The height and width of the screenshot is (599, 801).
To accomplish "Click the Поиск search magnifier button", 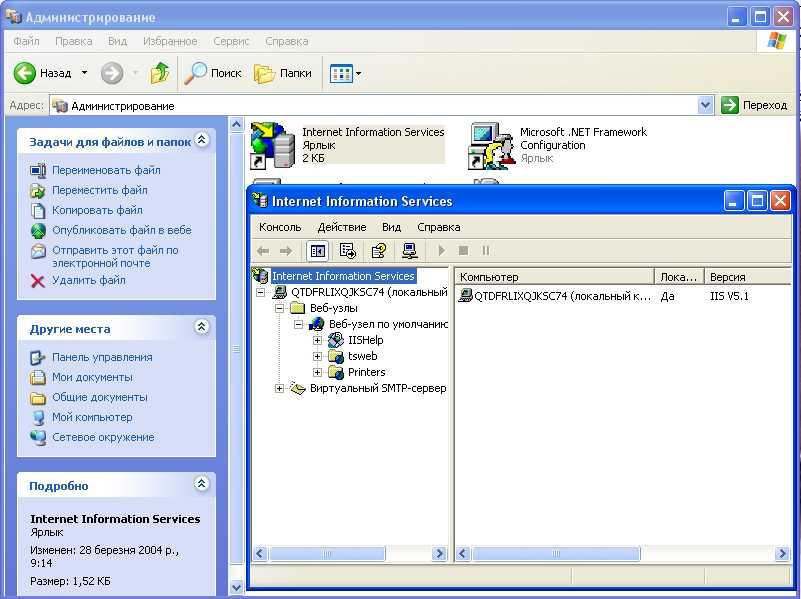I will point(213,74).
